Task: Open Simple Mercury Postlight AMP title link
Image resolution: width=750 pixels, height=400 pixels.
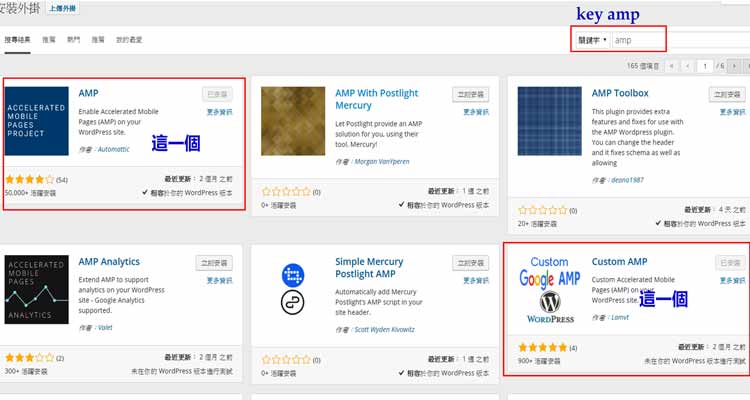Action: (369, 268)
